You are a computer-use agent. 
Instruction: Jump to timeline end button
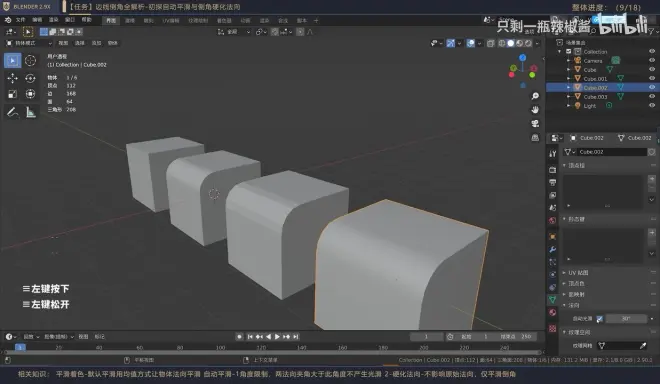[296, 336]
